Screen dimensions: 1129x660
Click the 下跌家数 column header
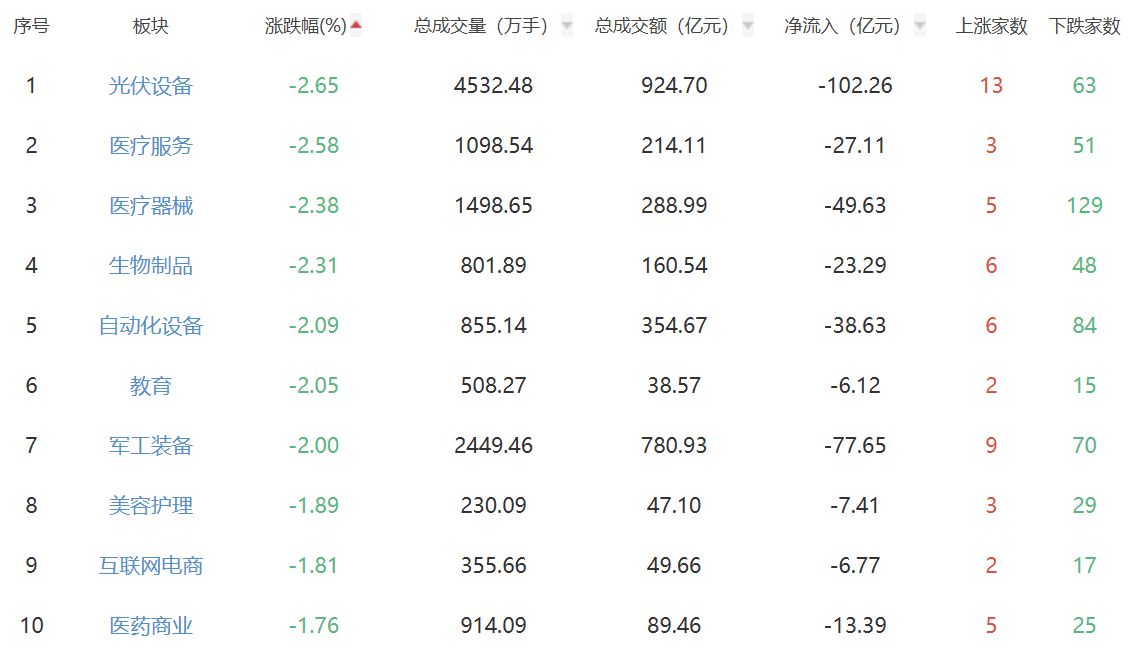tap(1084, 26)
